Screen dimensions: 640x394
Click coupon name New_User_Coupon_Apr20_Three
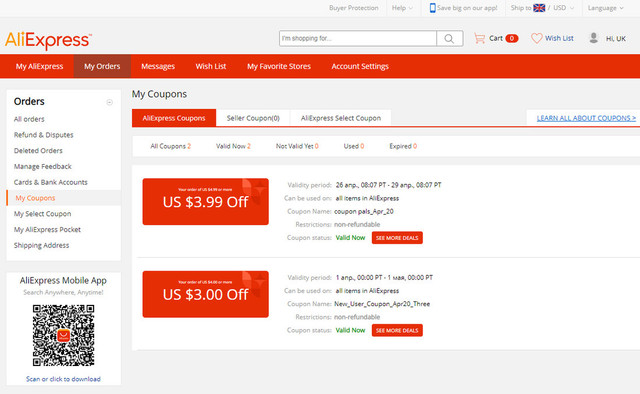(x=382, y=304)
